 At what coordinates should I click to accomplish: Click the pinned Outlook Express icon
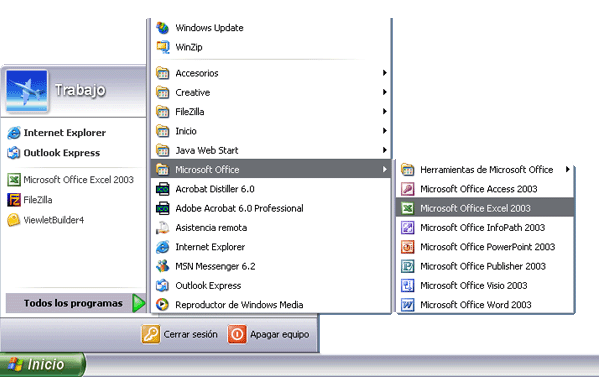(14, 153)
